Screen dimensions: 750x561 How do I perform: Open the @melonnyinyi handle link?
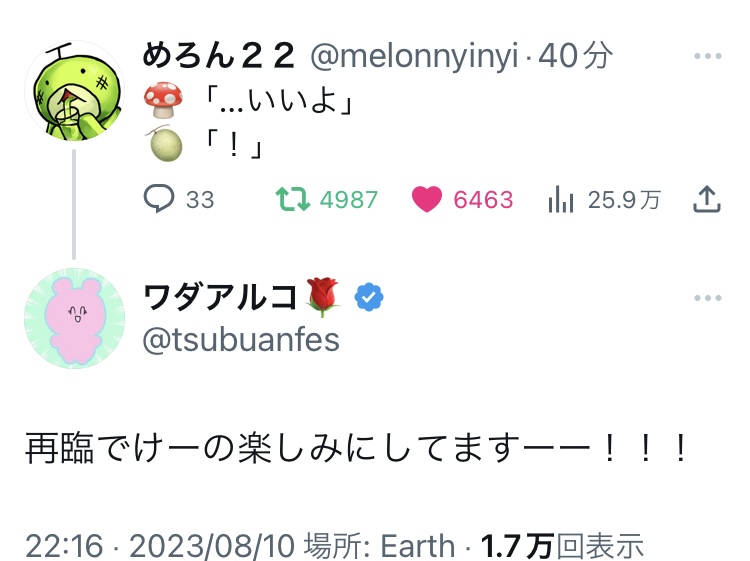pos(415,57)
